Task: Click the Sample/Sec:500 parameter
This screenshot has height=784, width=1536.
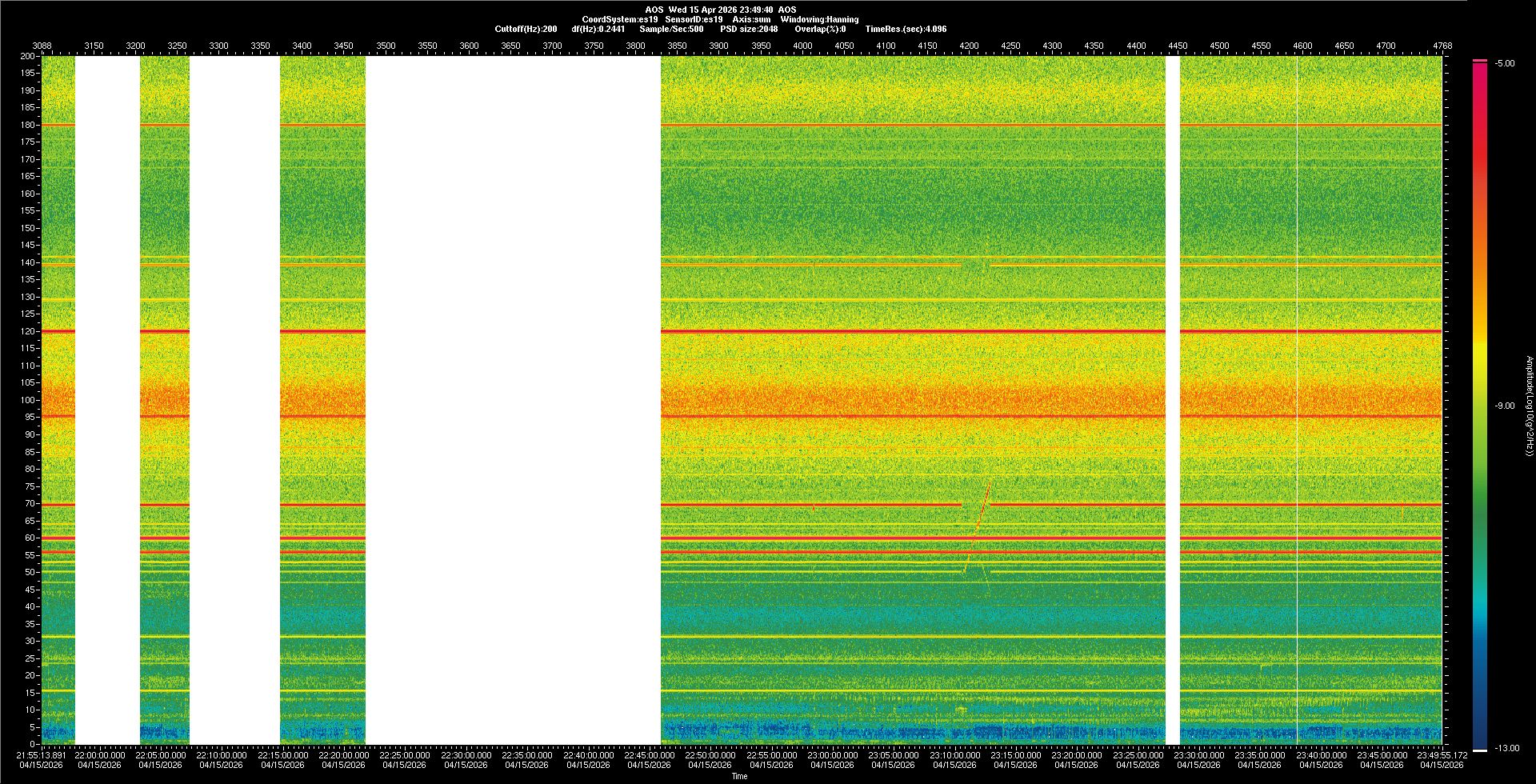Action: pos(671,29)
